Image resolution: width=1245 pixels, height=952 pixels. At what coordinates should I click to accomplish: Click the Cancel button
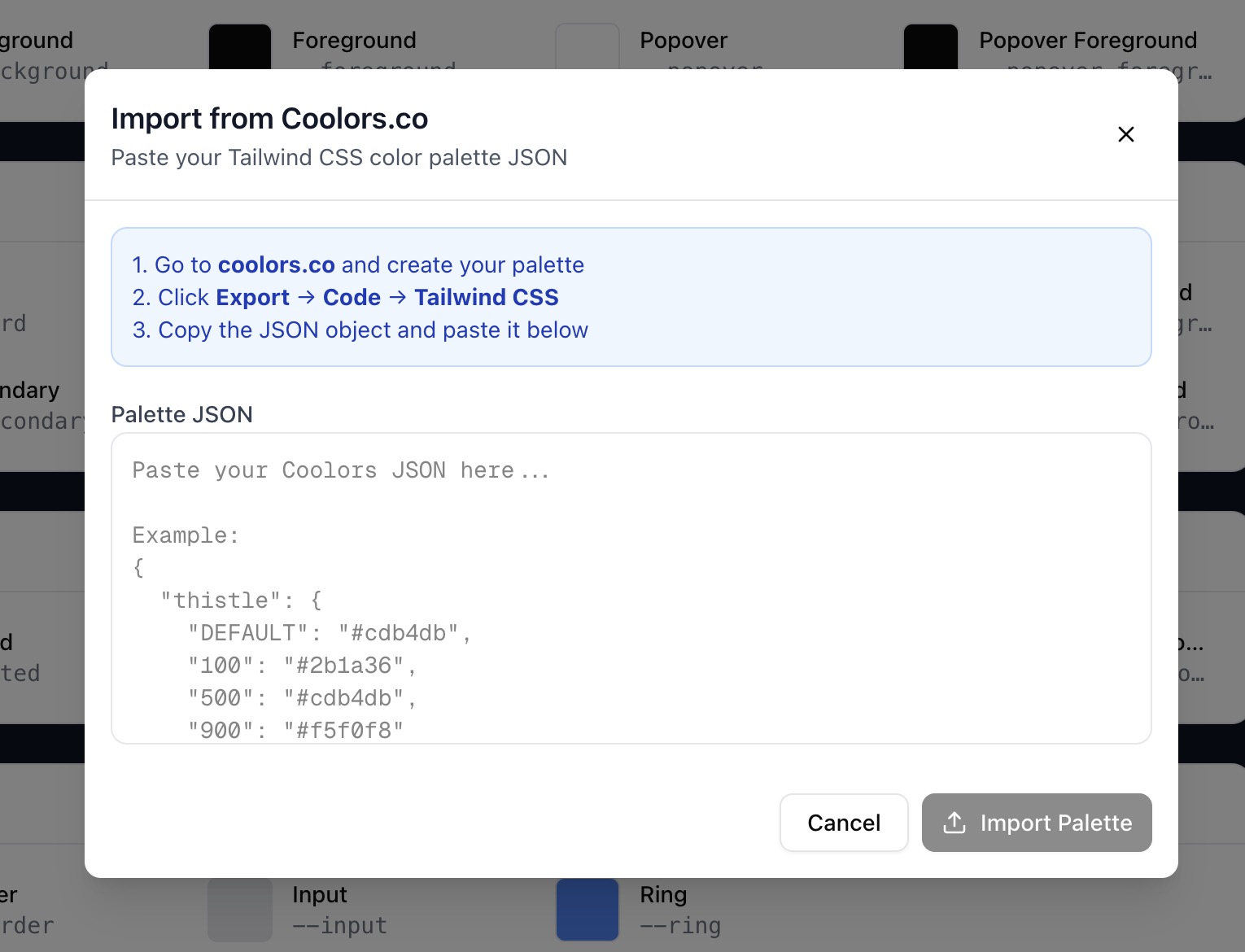pos(844,823)
